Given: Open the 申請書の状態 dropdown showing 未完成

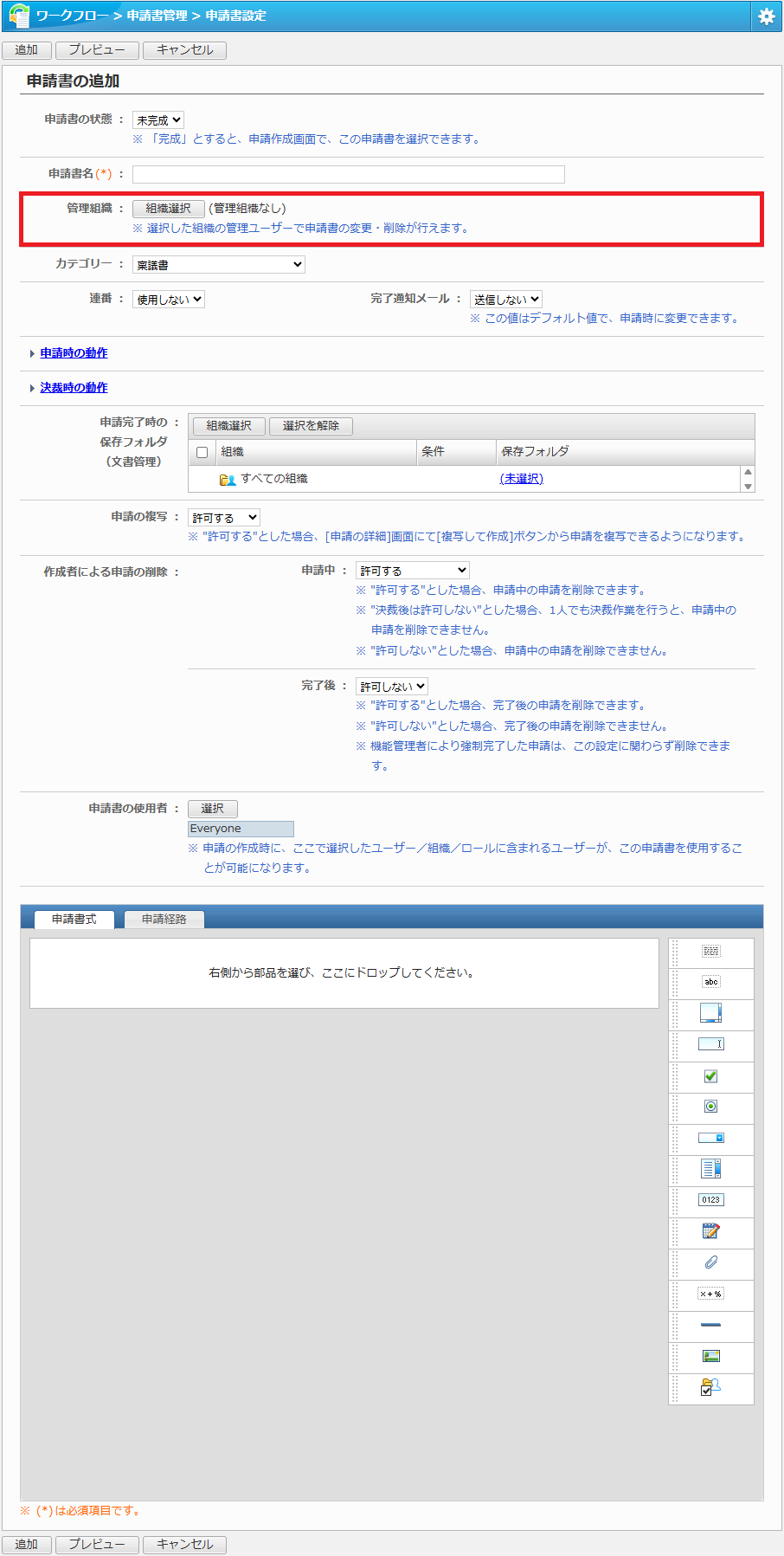Looking at the screenshot, I should 158,120.
